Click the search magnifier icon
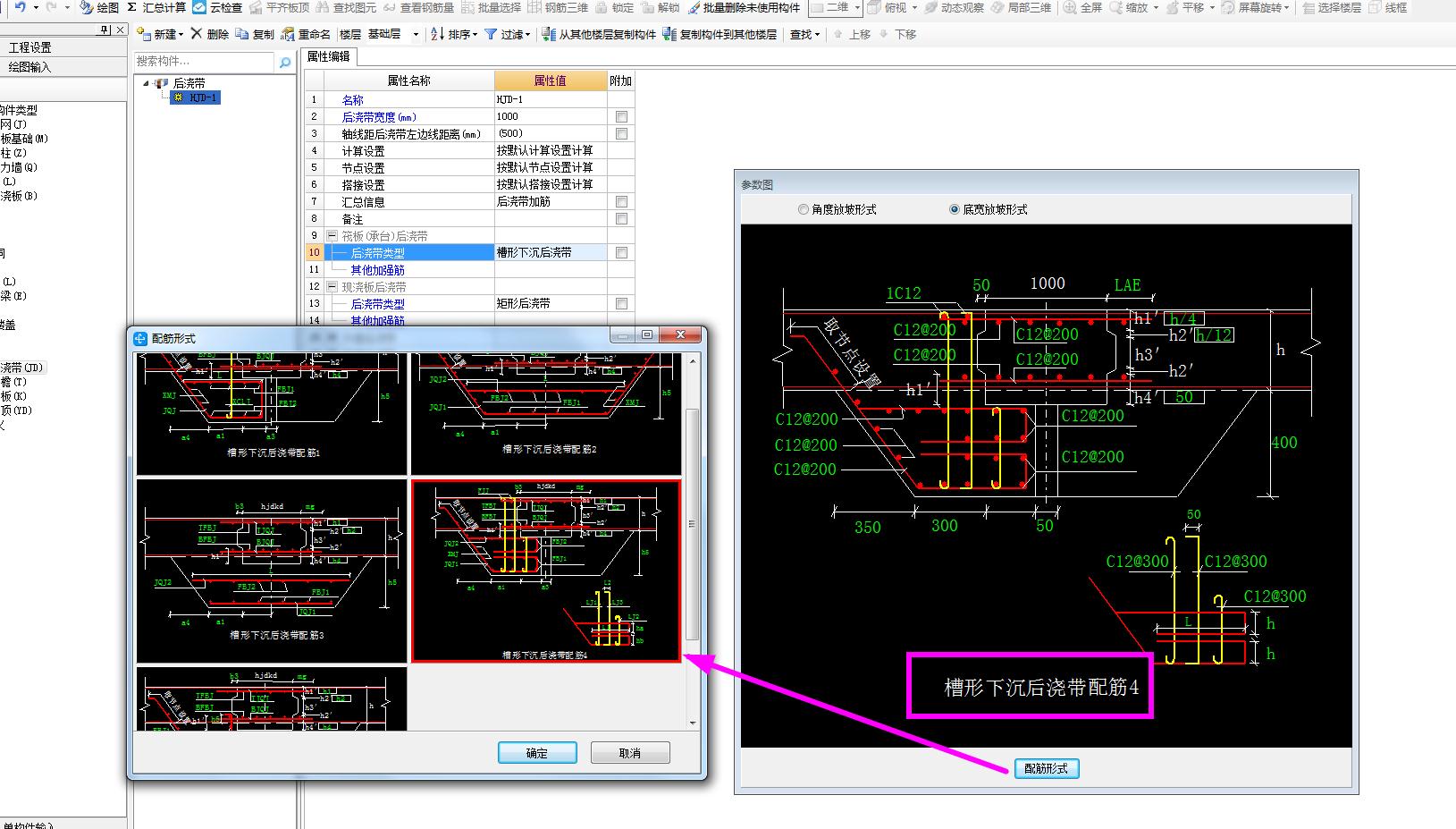Image resolution: width=1456 pixels, height=829 pixels. pyautogui.click(x=285, y=62)
